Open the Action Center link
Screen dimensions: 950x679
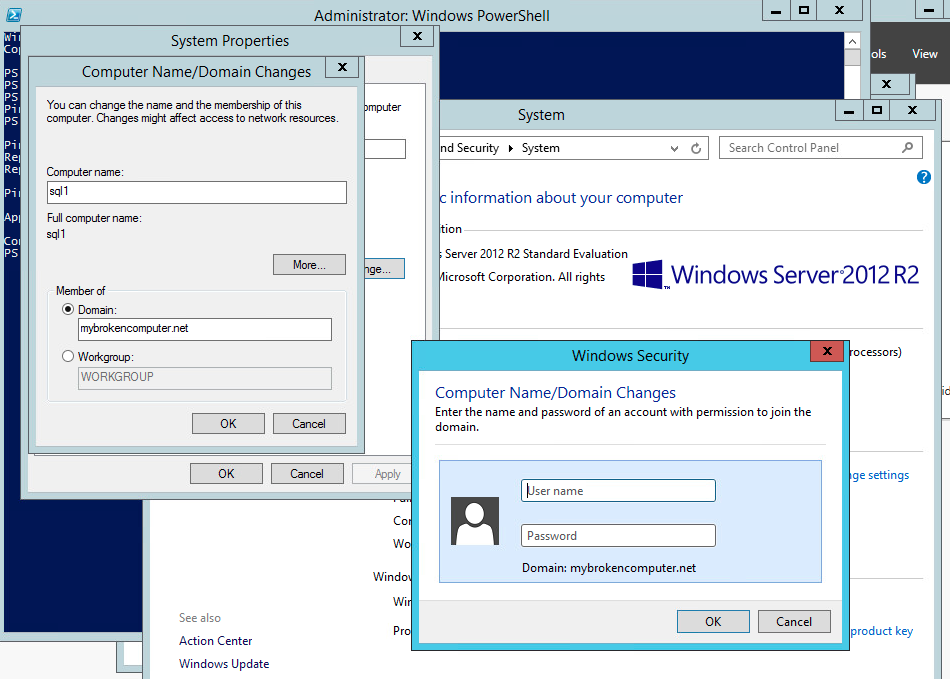[x=216, y=641]
